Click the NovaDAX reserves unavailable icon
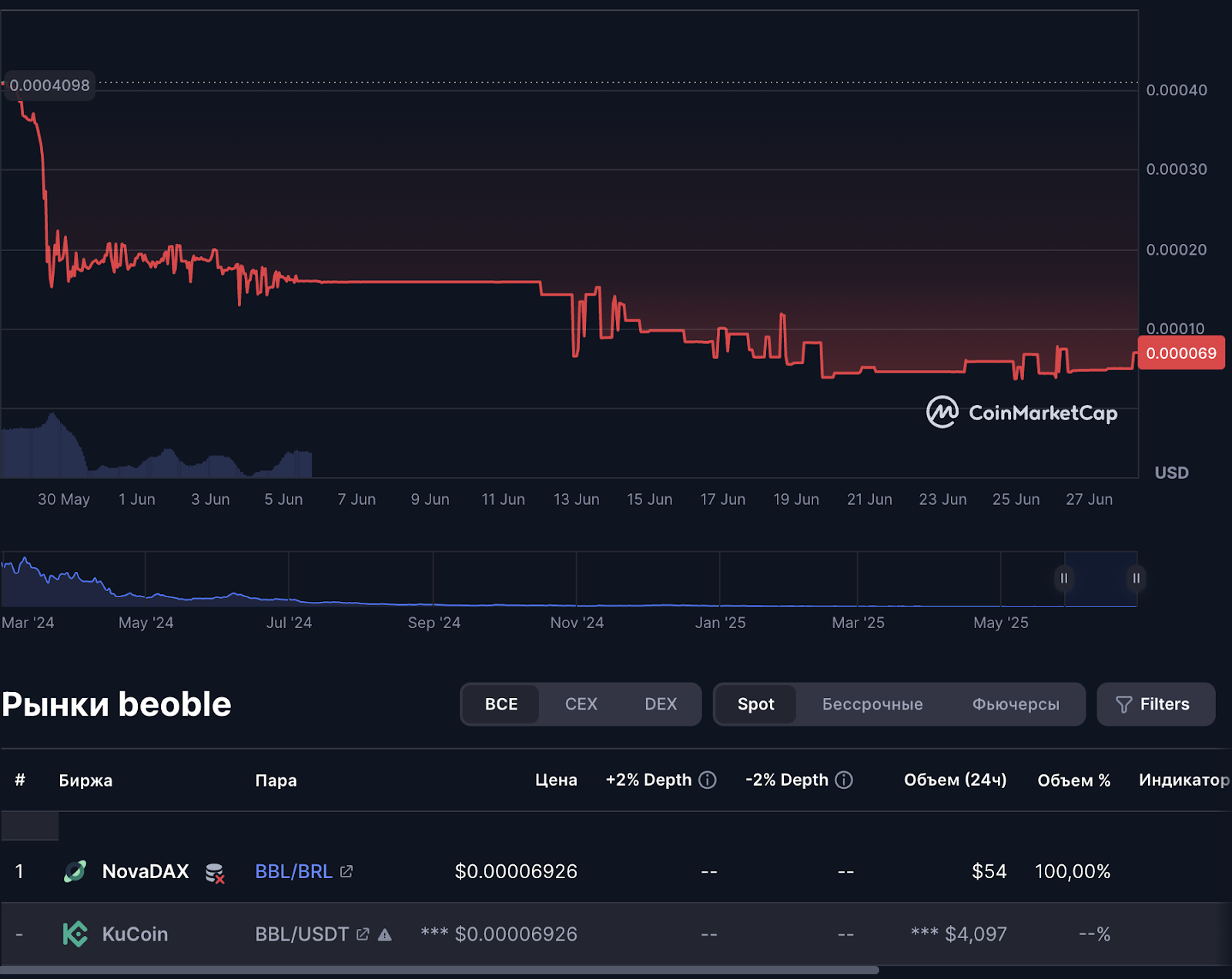The height and width of the screenshot is (979, 1232). [215, 873]
